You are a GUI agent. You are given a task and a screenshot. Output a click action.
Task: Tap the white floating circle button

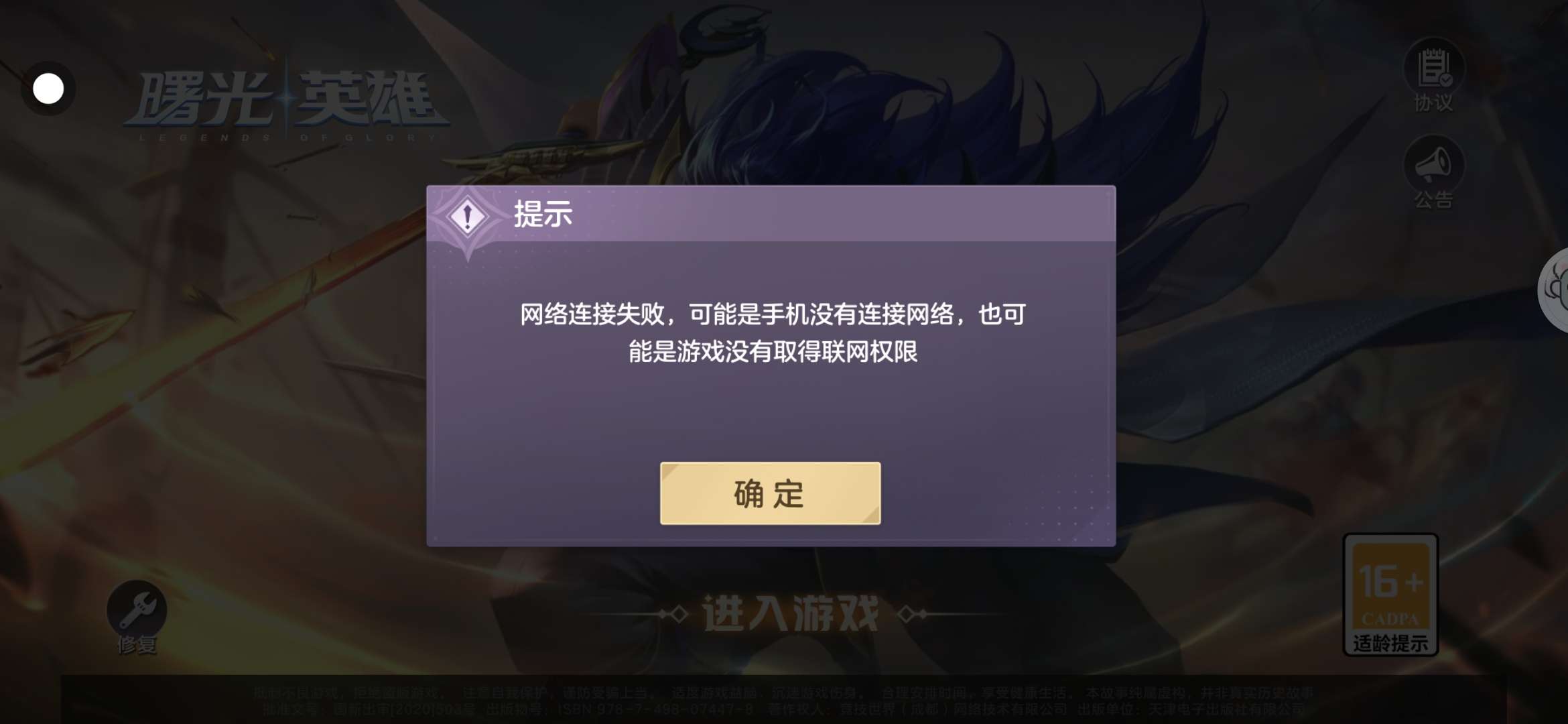(48, 88)
